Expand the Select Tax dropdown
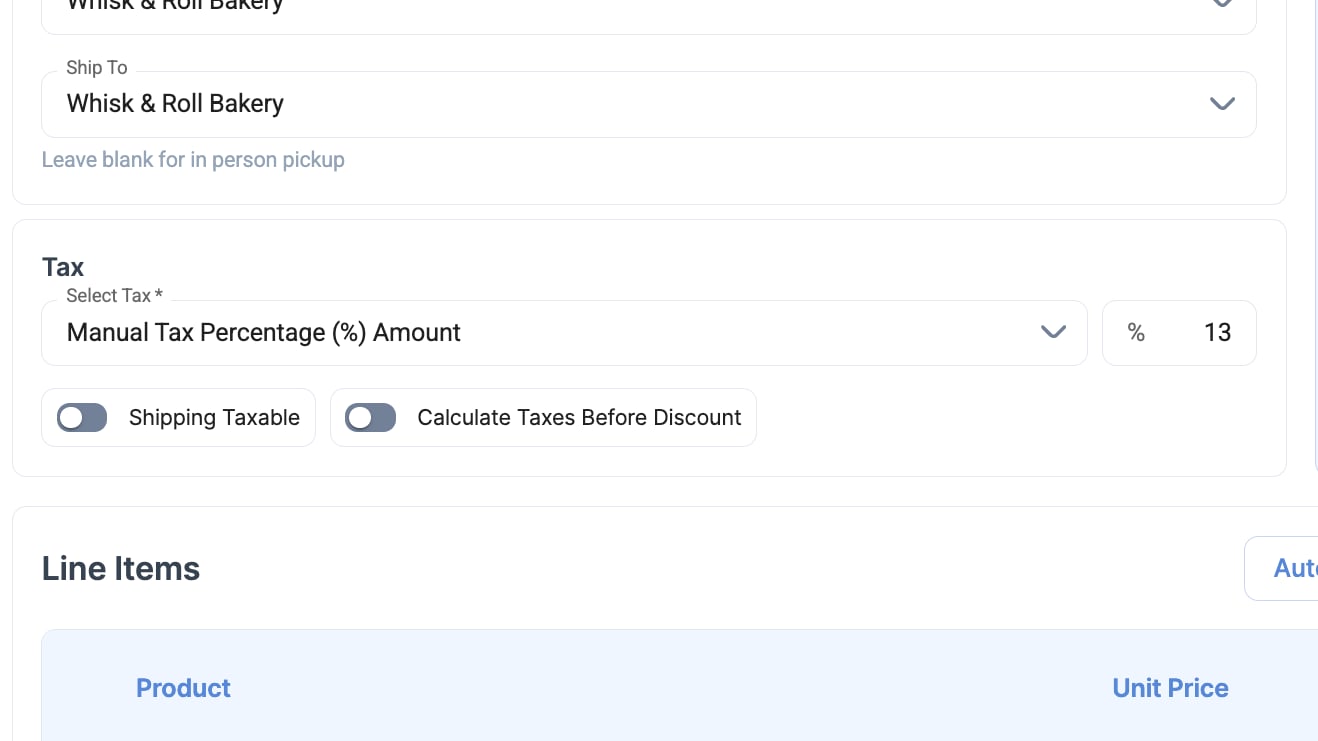The height and width of the screenshot is (741, 1318). click(x=564, y=333)
